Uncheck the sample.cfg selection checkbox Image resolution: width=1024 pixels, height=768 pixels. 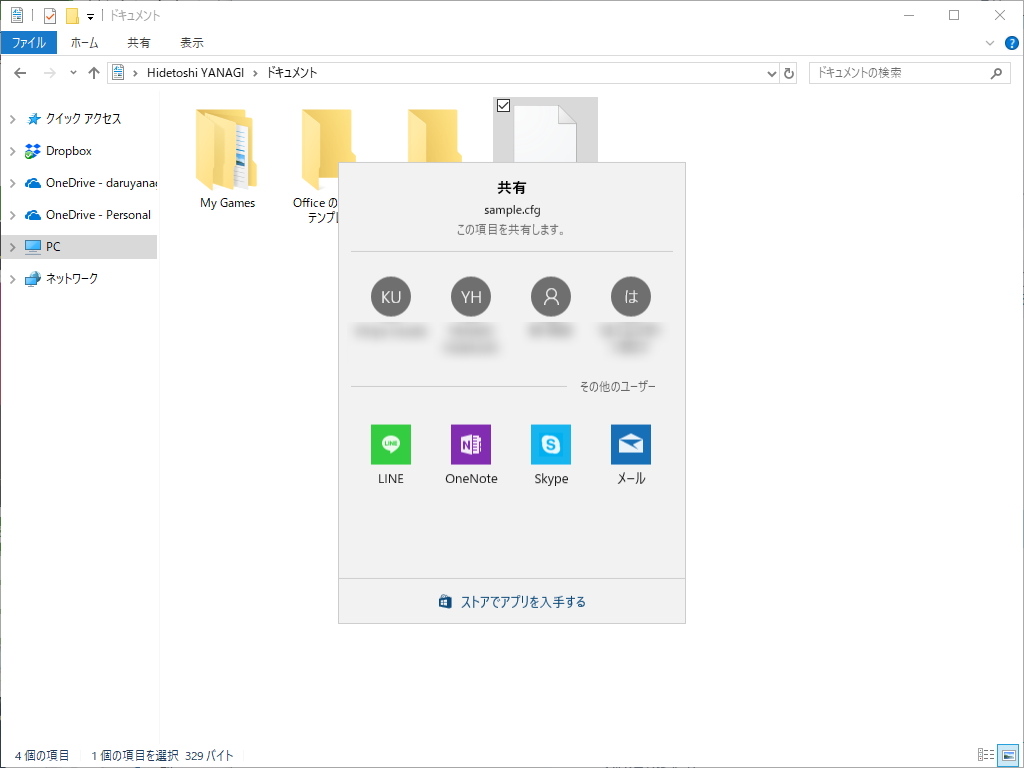(503, 105)
